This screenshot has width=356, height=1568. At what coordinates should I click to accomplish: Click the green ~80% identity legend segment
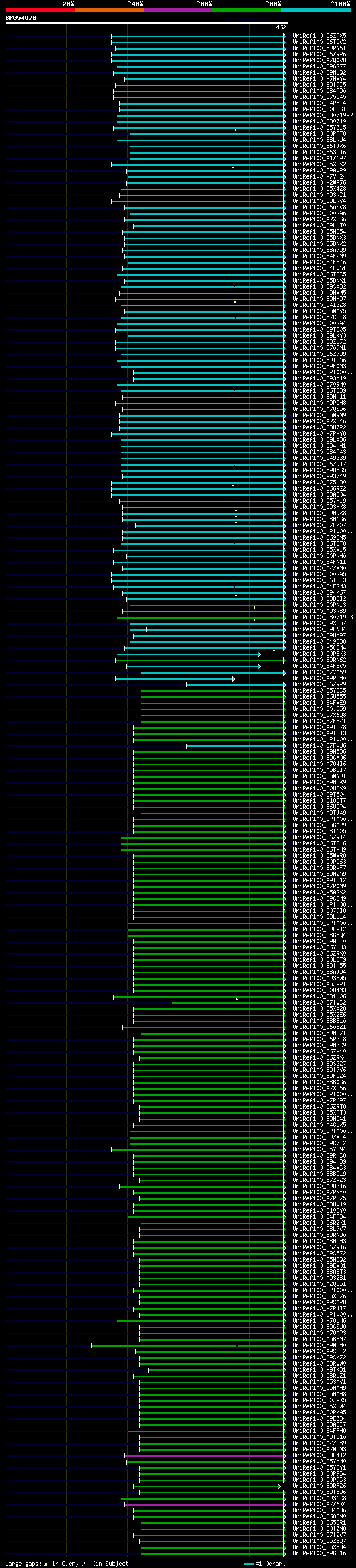tap(247, 10)
